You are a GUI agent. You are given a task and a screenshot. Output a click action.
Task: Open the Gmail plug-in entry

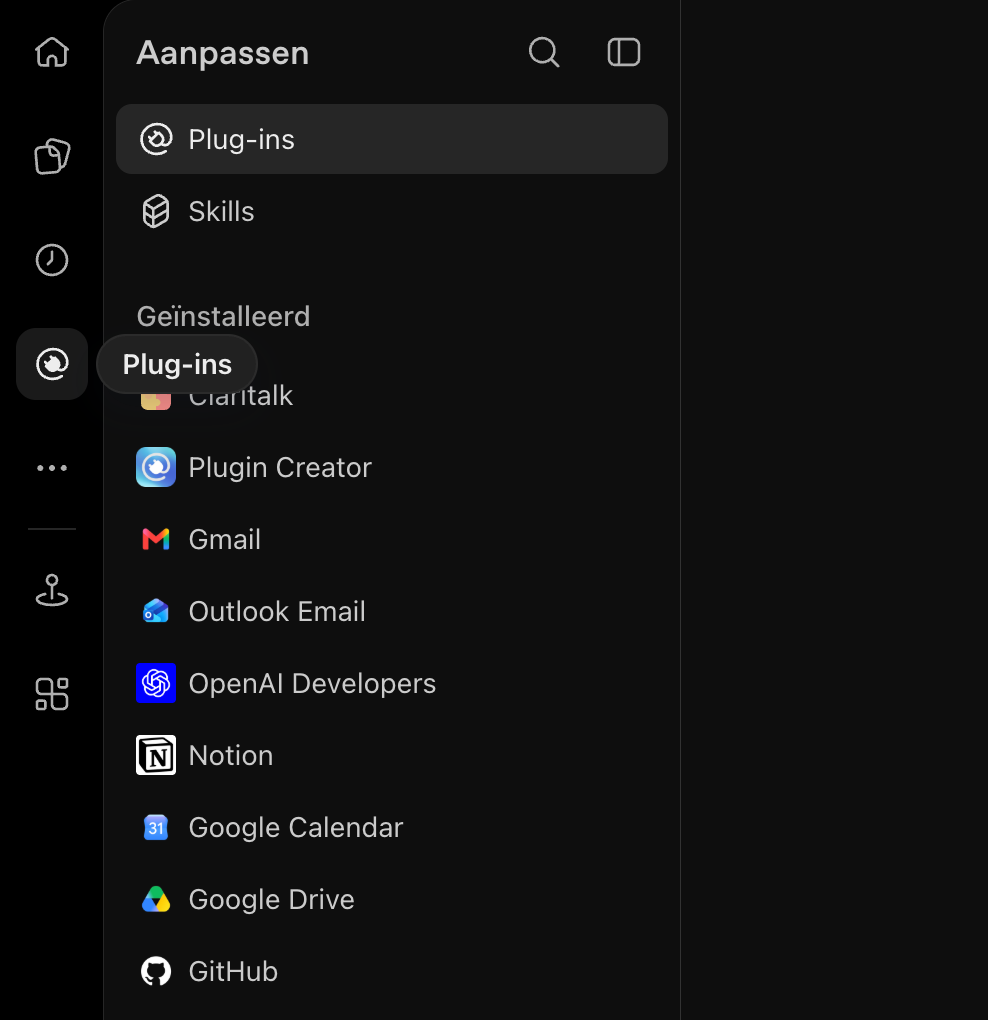click(392, 539)
